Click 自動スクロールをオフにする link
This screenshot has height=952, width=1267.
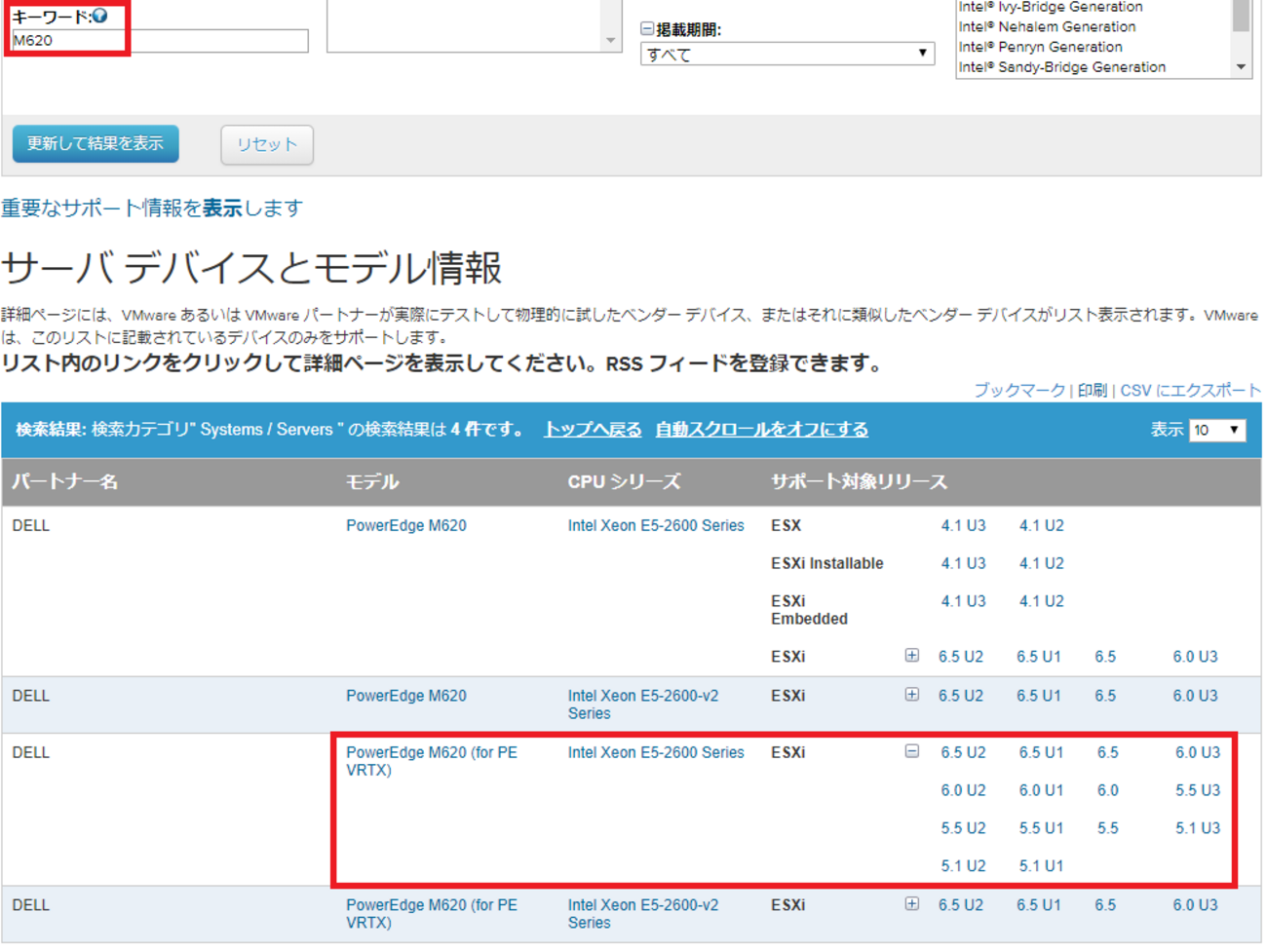(x=761, y=429)
